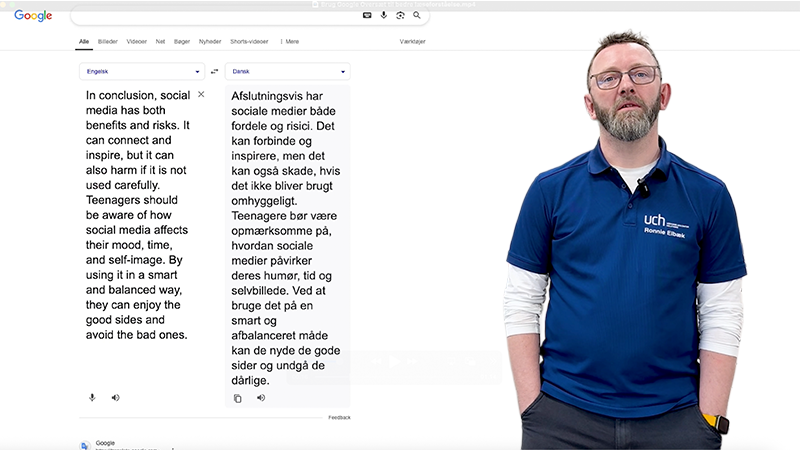800x450 pixels.
Task: Expand the Mere menu
Action: click(290, 41)
